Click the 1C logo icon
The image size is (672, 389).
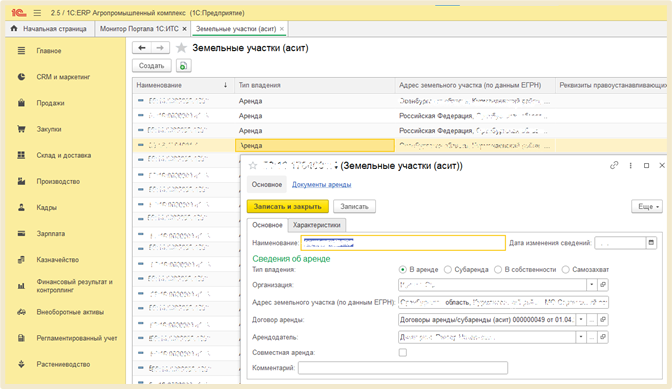click(19, 13)
